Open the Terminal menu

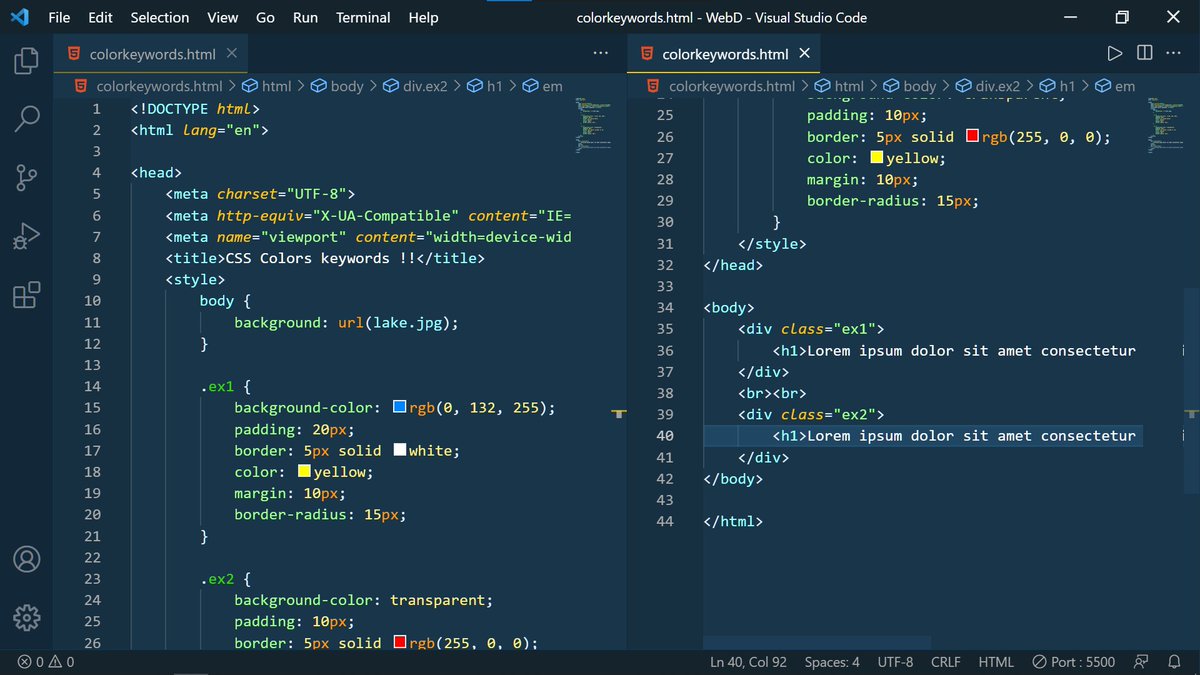[363, 17]
